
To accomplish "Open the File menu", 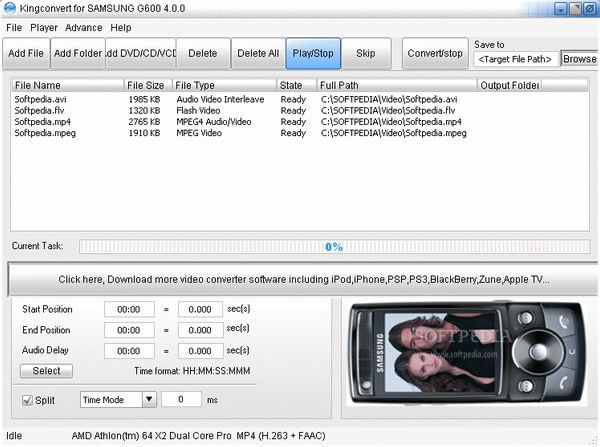I will (14, 28).
